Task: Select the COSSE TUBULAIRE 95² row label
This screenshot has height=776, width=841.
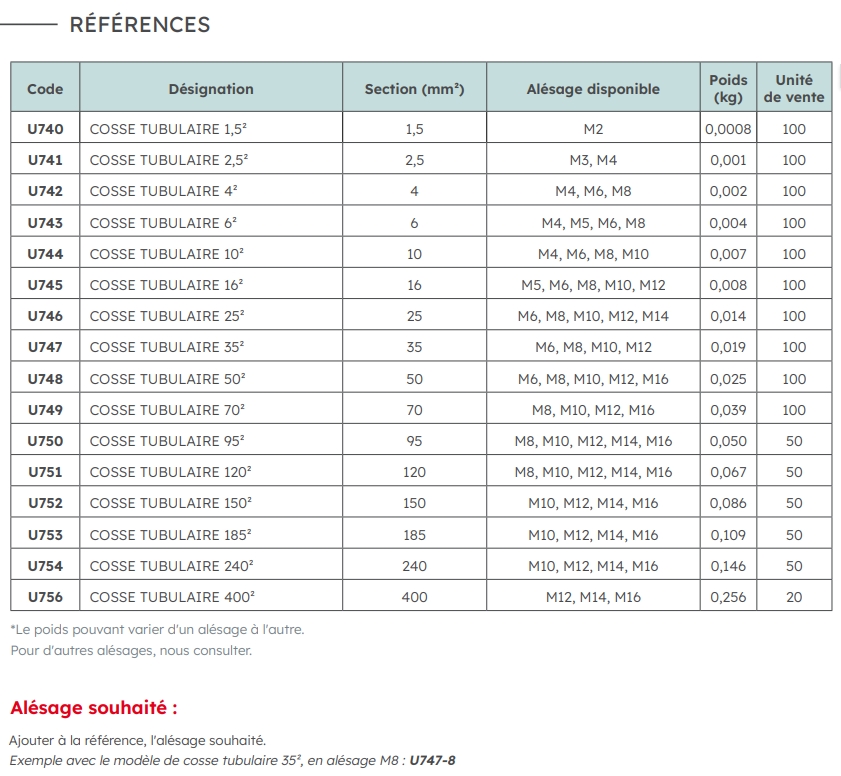Action: point(167,441)
